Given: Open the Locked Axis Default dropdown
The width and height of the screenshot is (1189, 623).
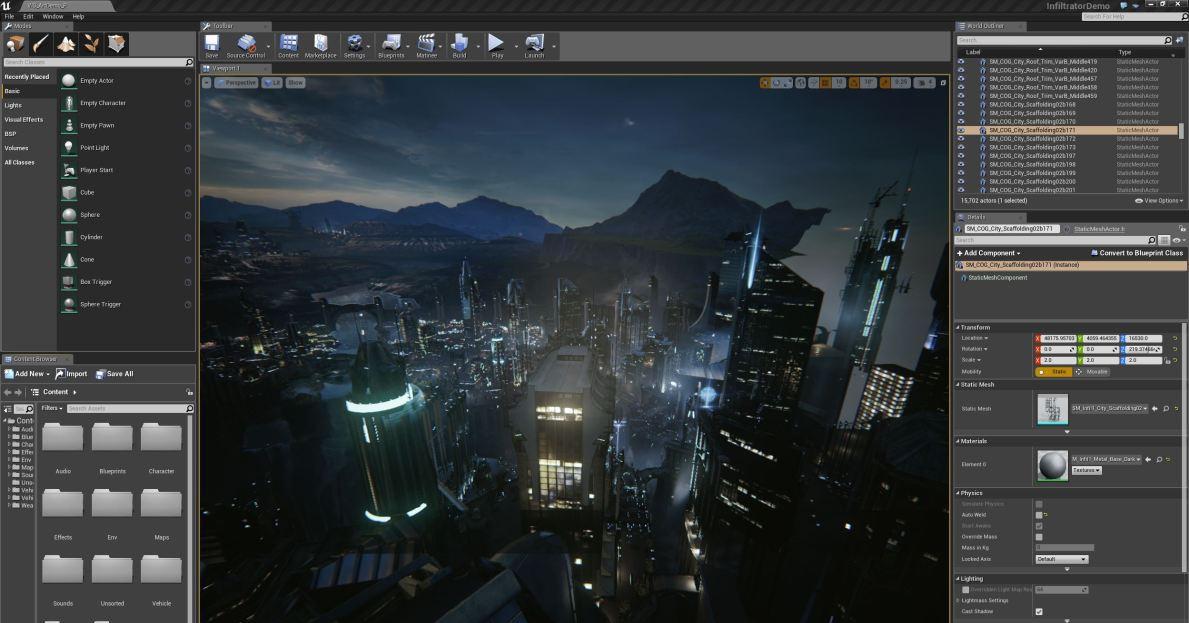Looking at the screenshot, I should click(1062, 559).
